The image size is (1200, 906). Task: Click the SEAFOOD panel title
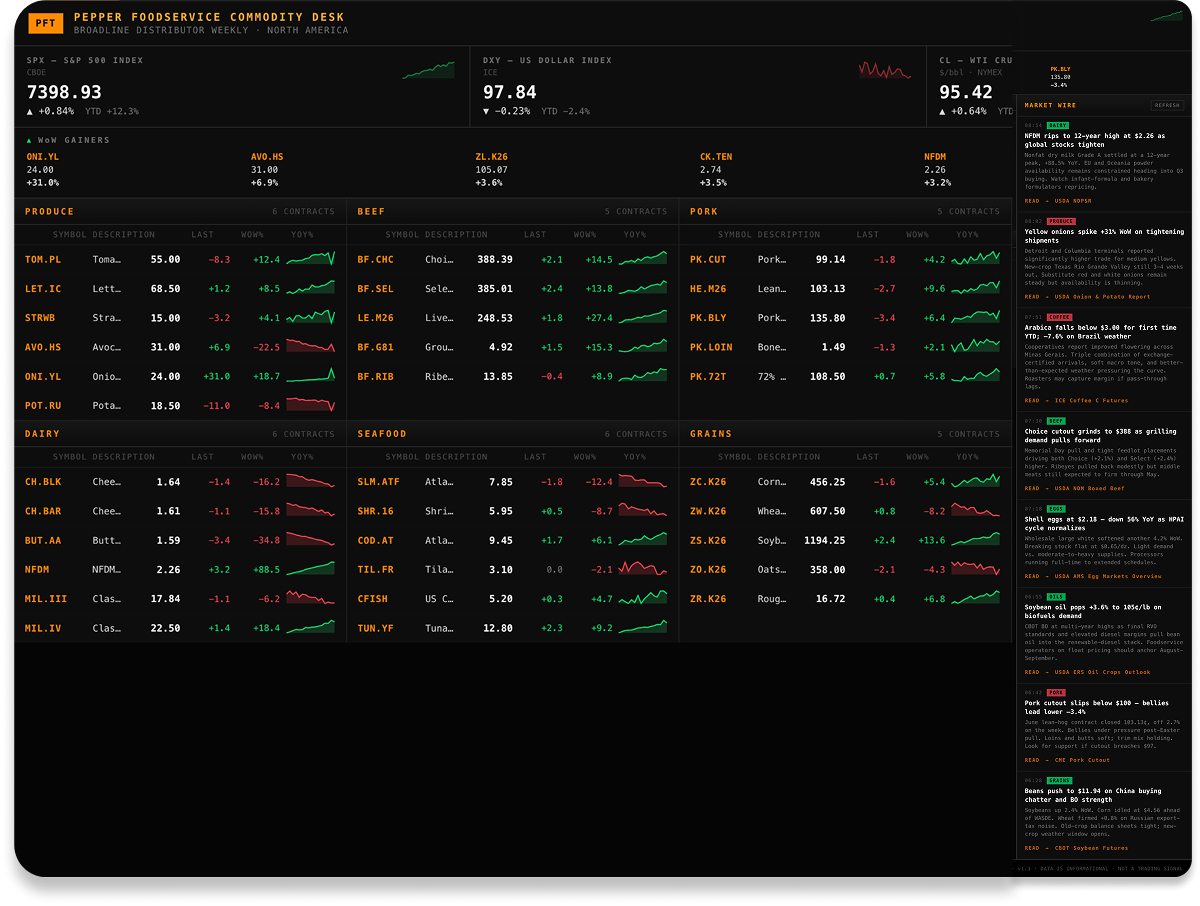[382, 434]
